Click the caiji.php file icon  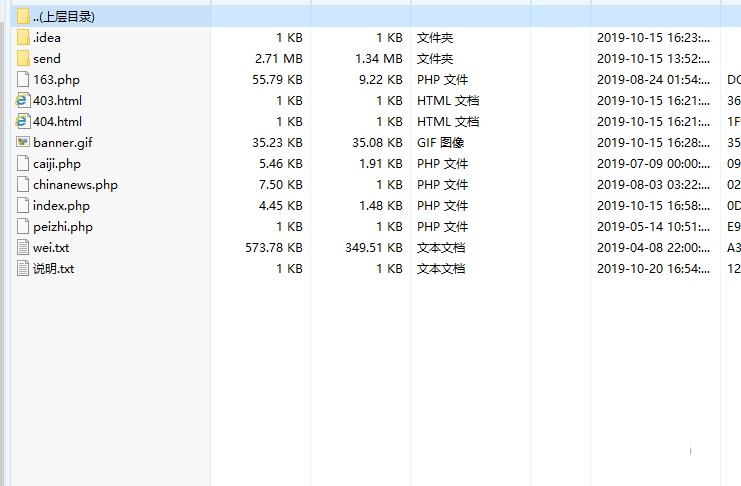point(23,164)
